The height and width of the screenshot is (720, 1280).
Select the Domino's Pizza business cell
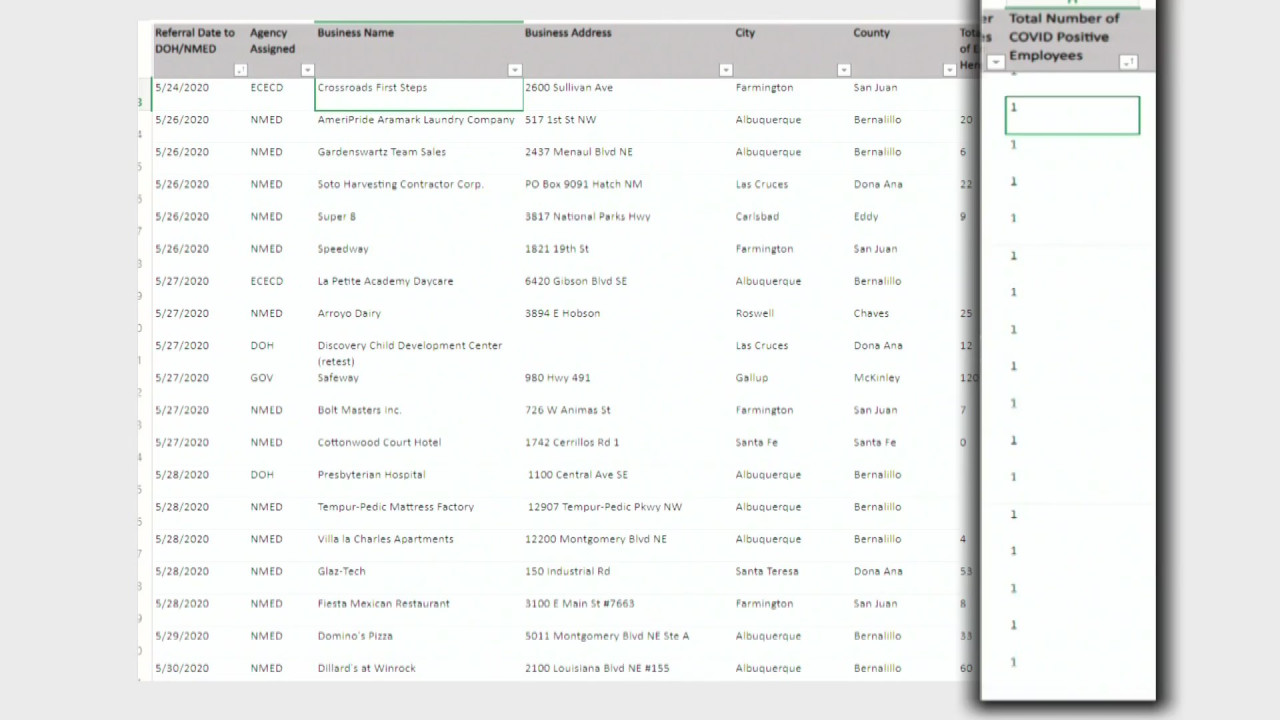(355, 636)
